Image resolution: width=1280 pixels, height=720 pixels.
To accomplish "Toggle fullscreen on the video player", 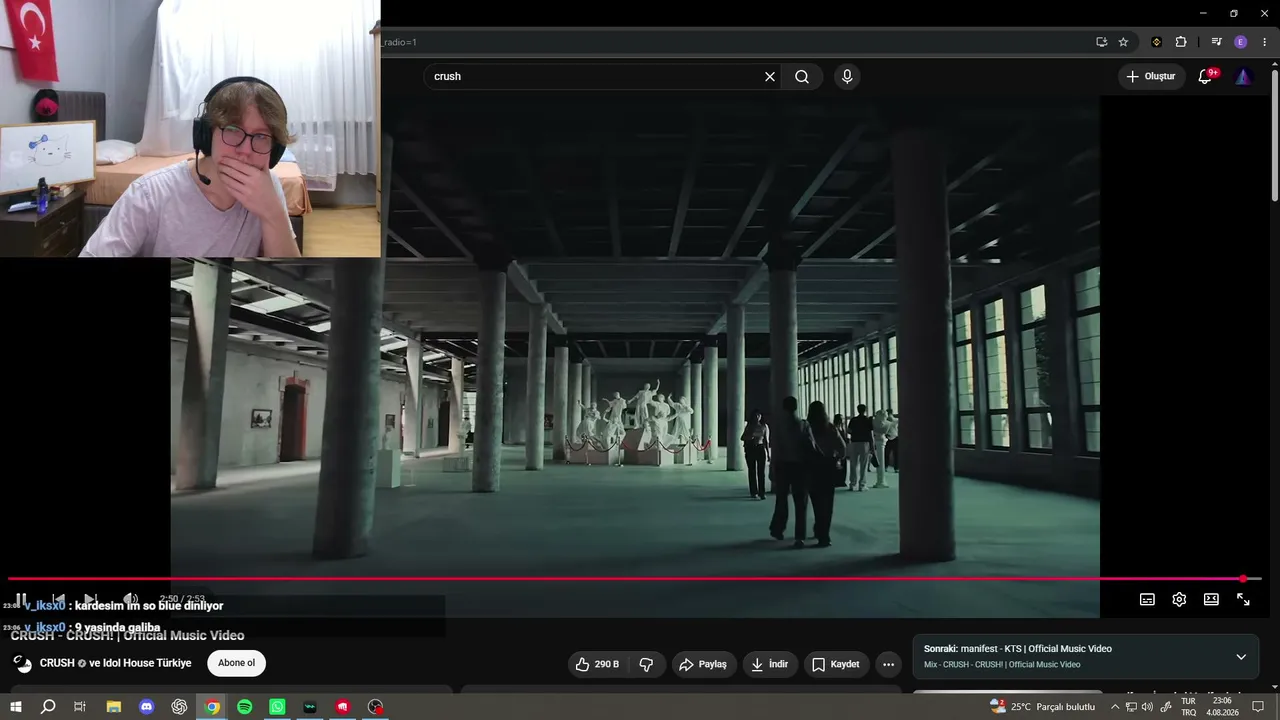I will point(1243,599).
